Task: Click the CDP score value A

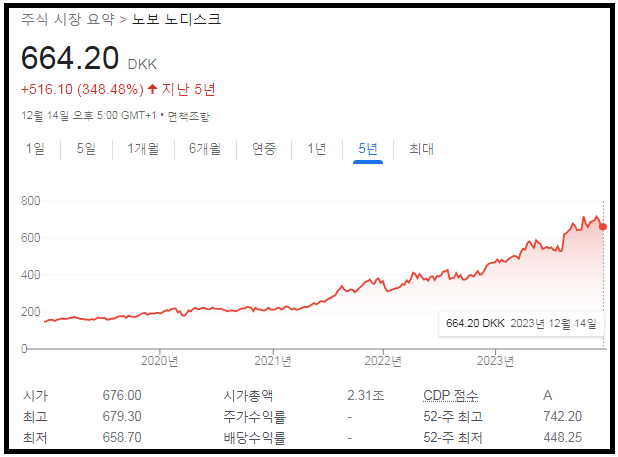Action: [x=548, y=395]
